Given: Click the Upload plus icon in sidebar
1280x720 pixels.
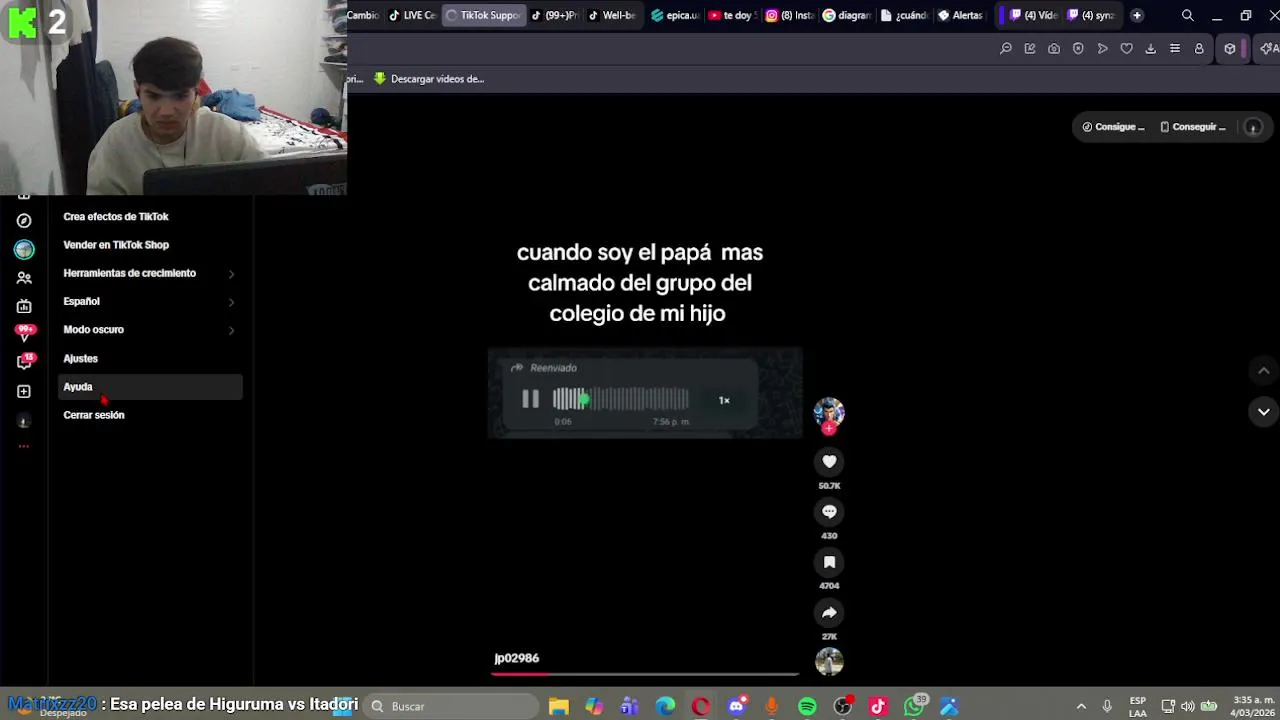Looking at the screenshot, I should [x=24, y=392].
